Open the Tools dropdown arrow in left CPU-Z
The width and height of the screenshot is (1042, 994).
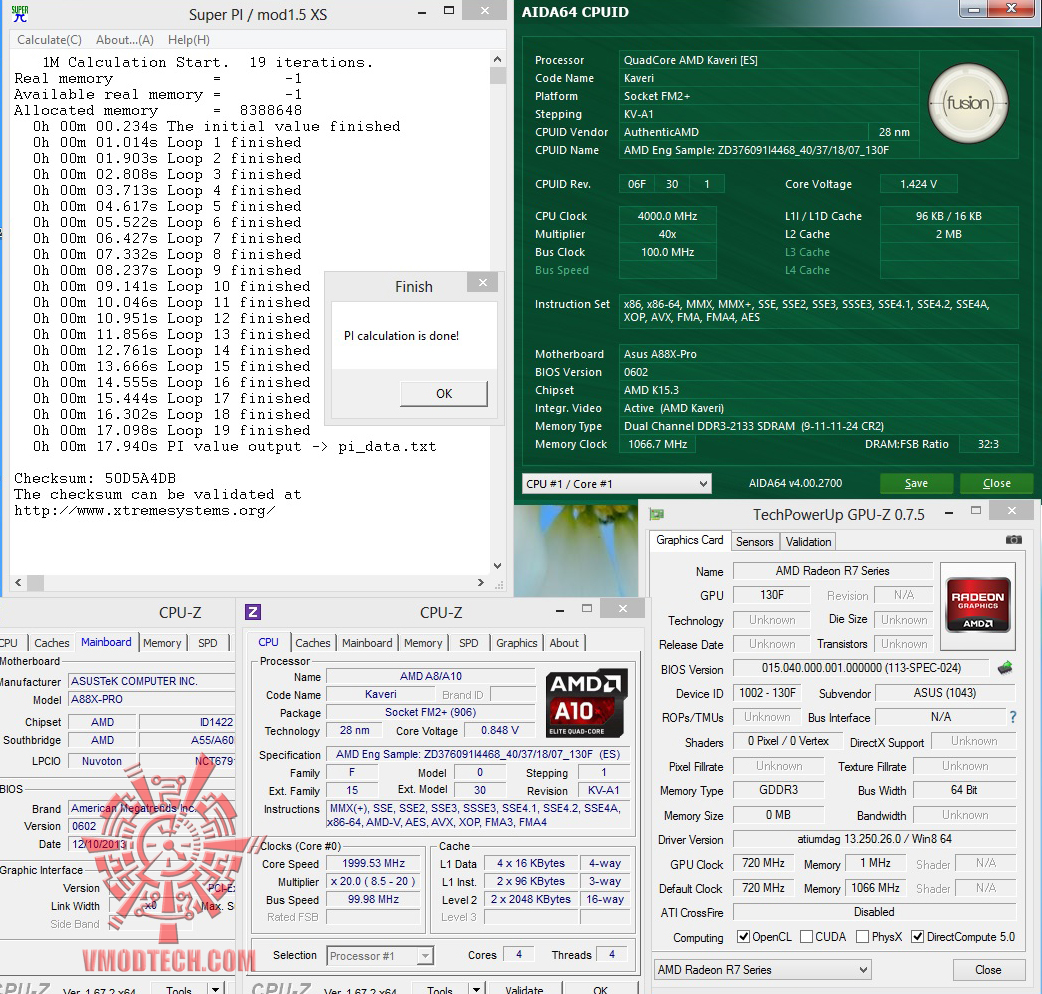(215, 990)
